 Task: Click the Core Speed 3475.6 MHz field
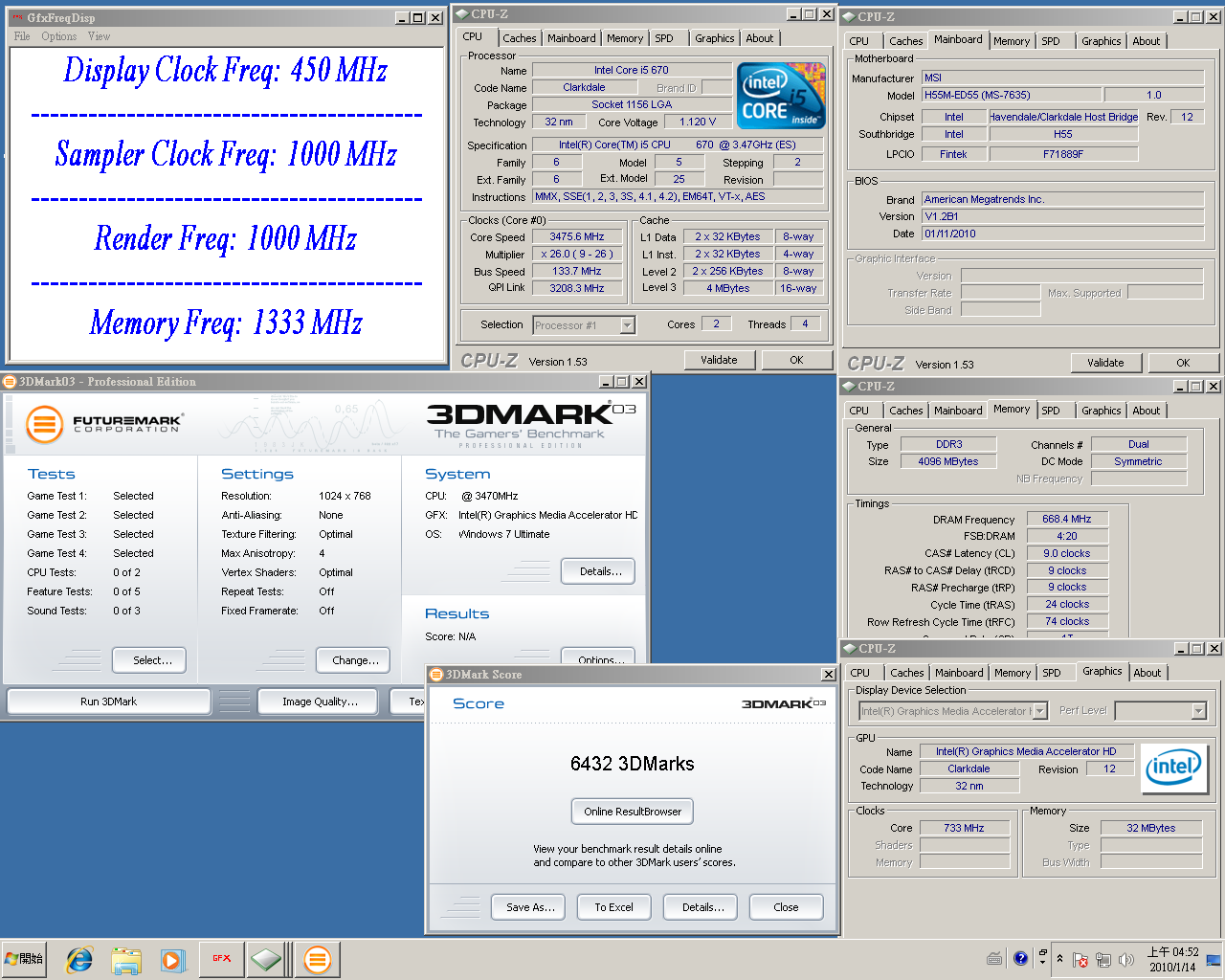576,236
